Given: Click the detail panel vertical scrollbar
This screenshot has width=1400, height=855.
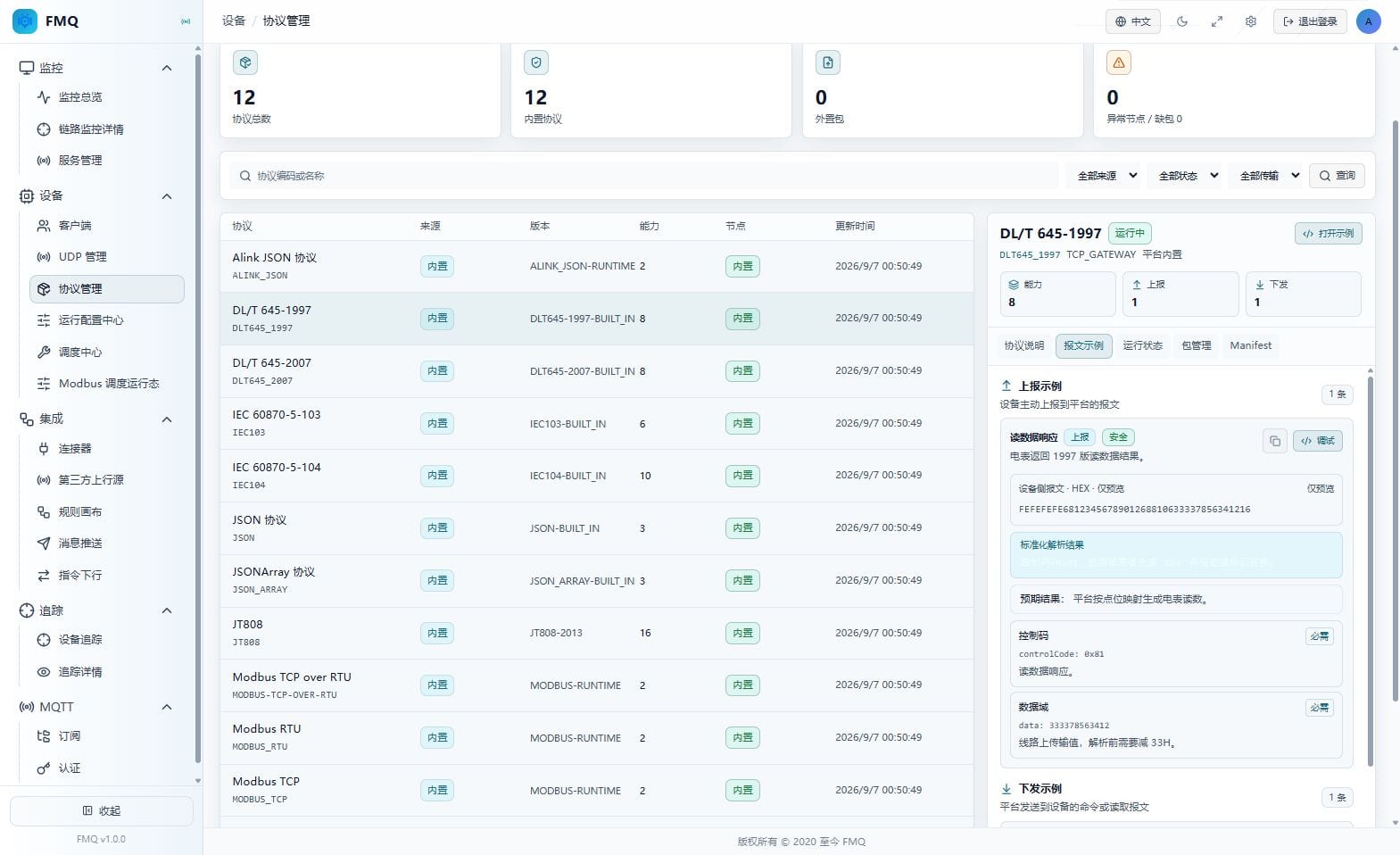Looking at the screenshot, I should coord(1370,571).
